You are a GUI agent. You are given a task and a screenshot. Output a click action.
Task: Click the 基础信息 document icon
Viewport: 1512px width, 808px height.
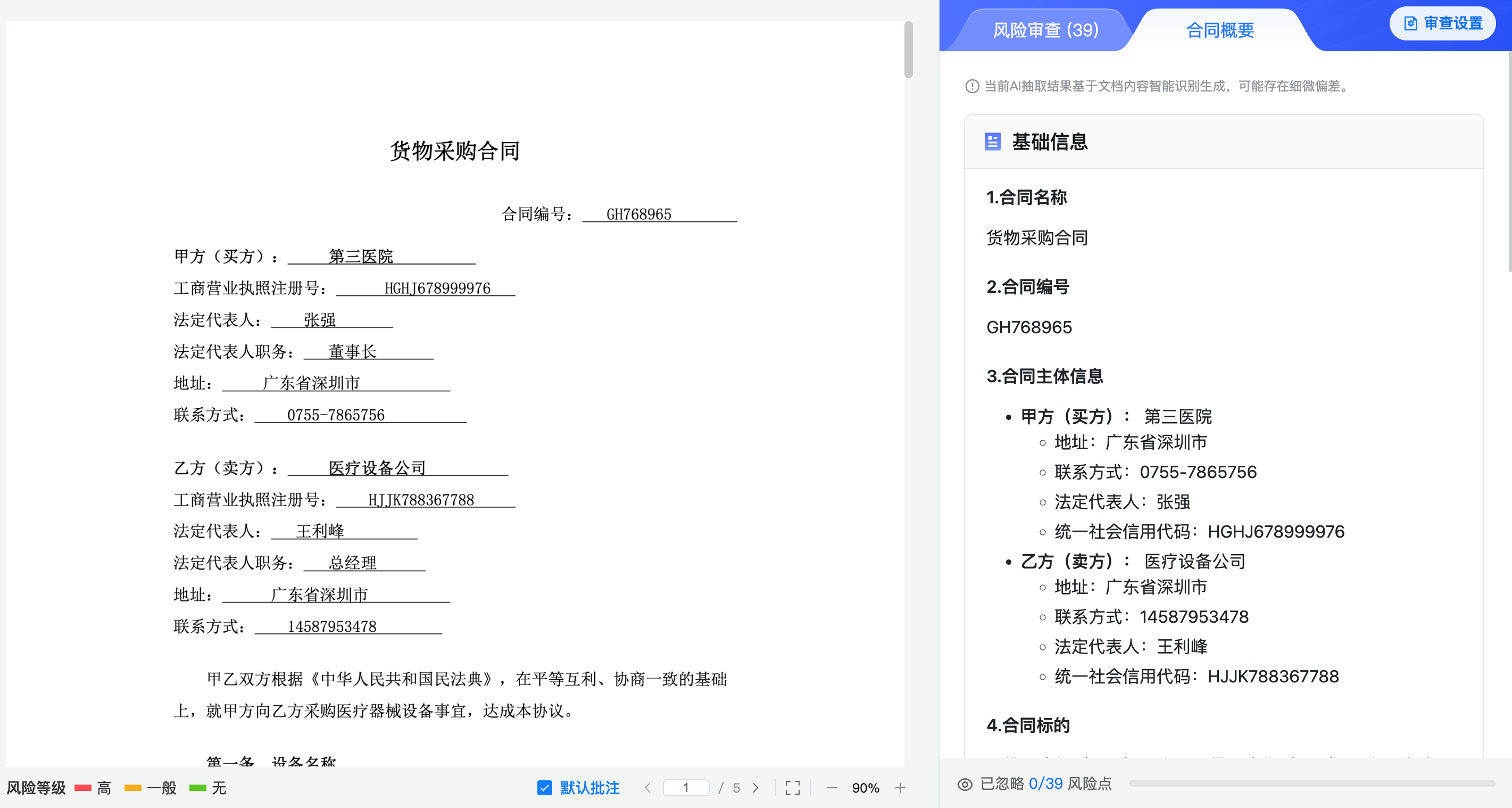(992, 142)
